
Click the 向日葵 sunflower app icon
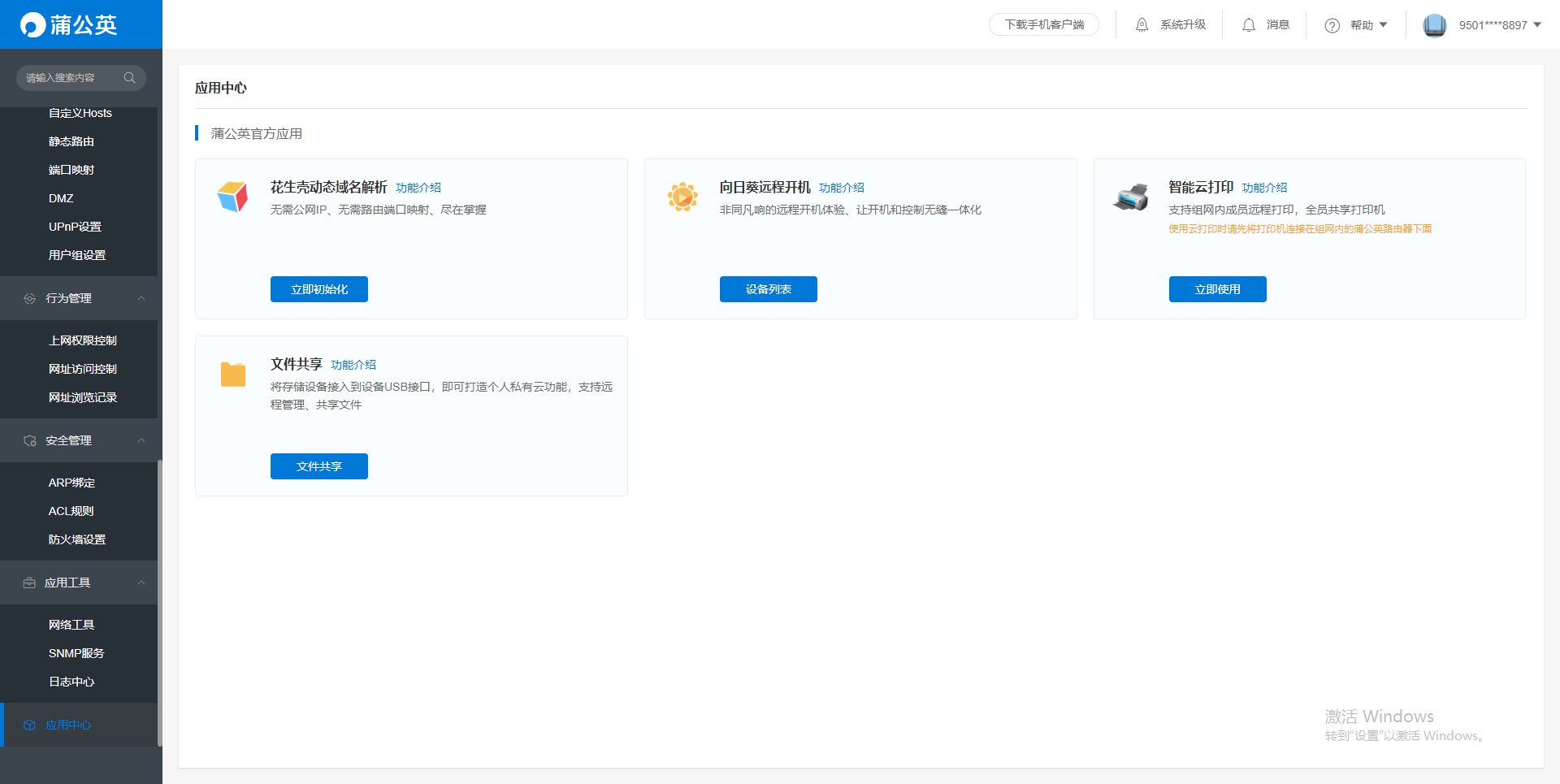point(682,197)
